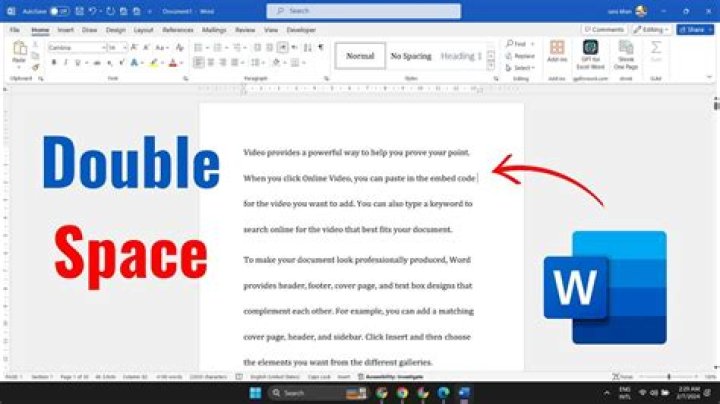This screenshot has width=720, height=404.
Task: Toggle bold formatting in the Font group
Action: [x=54, y=62]
